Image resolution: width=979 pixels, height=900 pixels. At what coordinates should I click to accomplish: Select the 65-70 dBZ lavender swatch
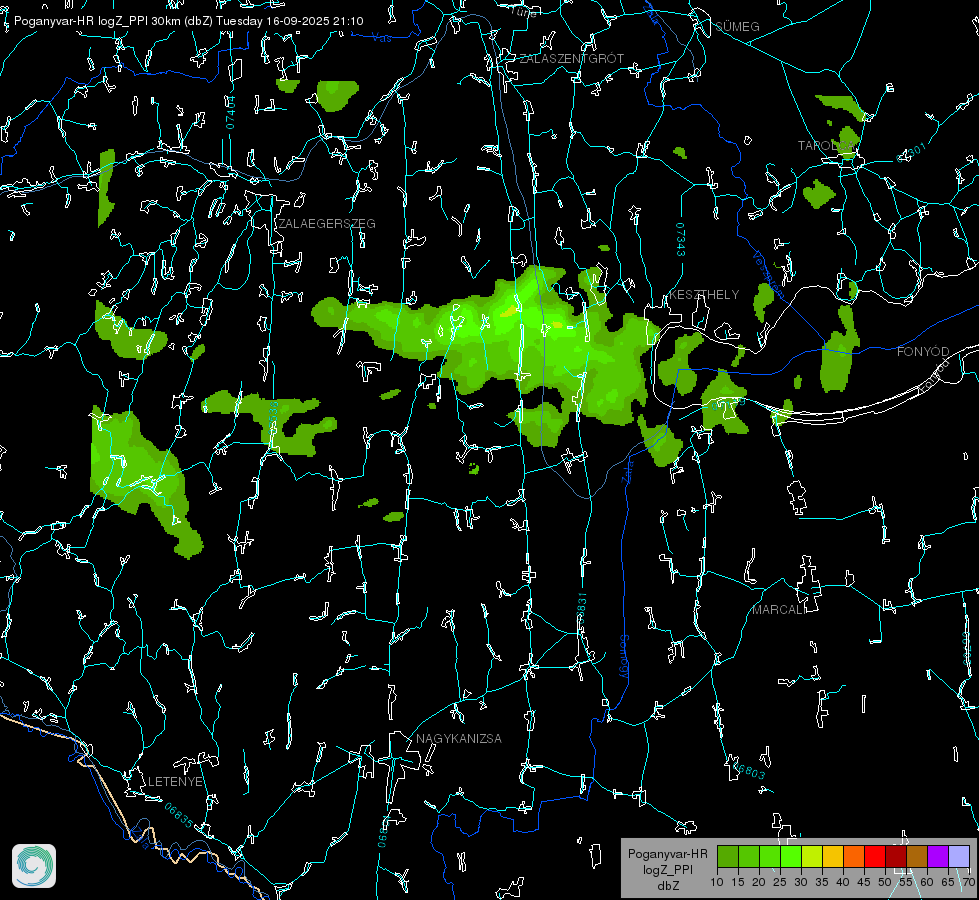(958, 857)
